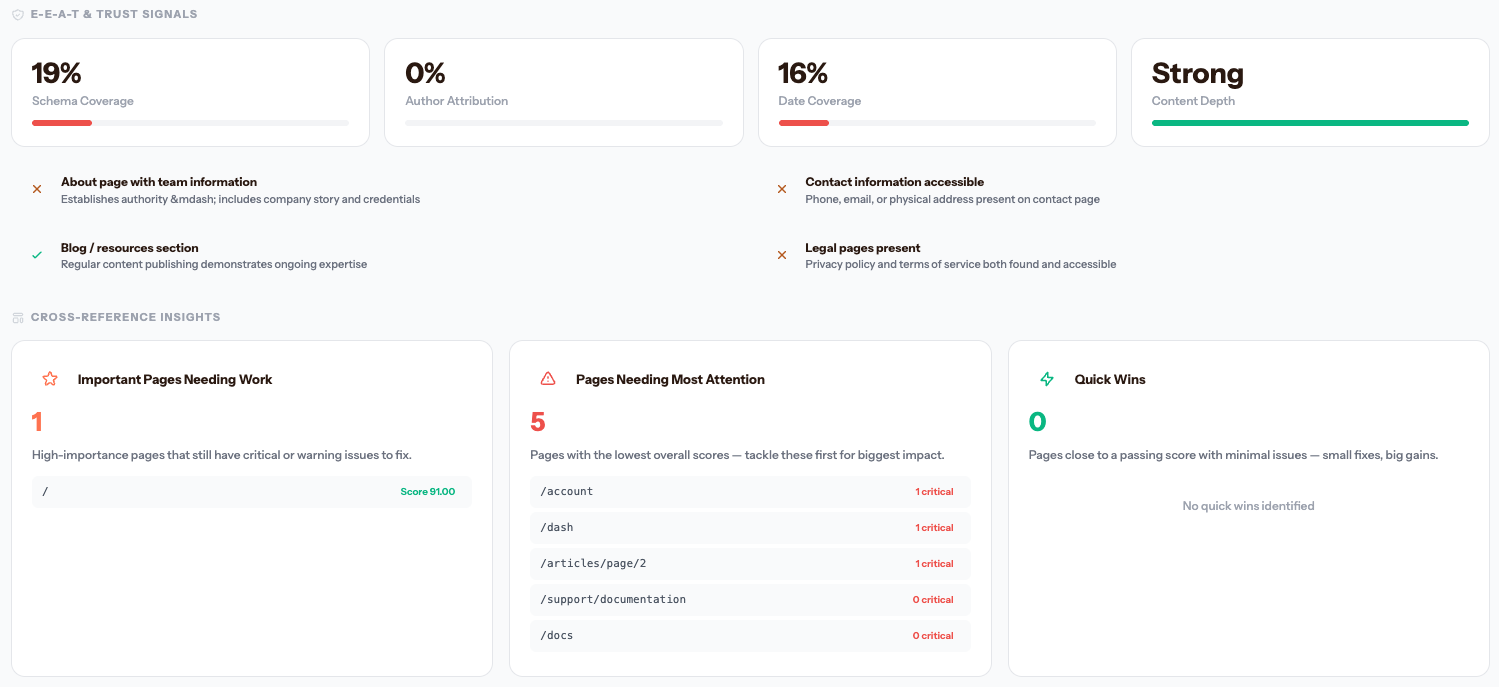Select the /docs row in the list

point(750,635)
